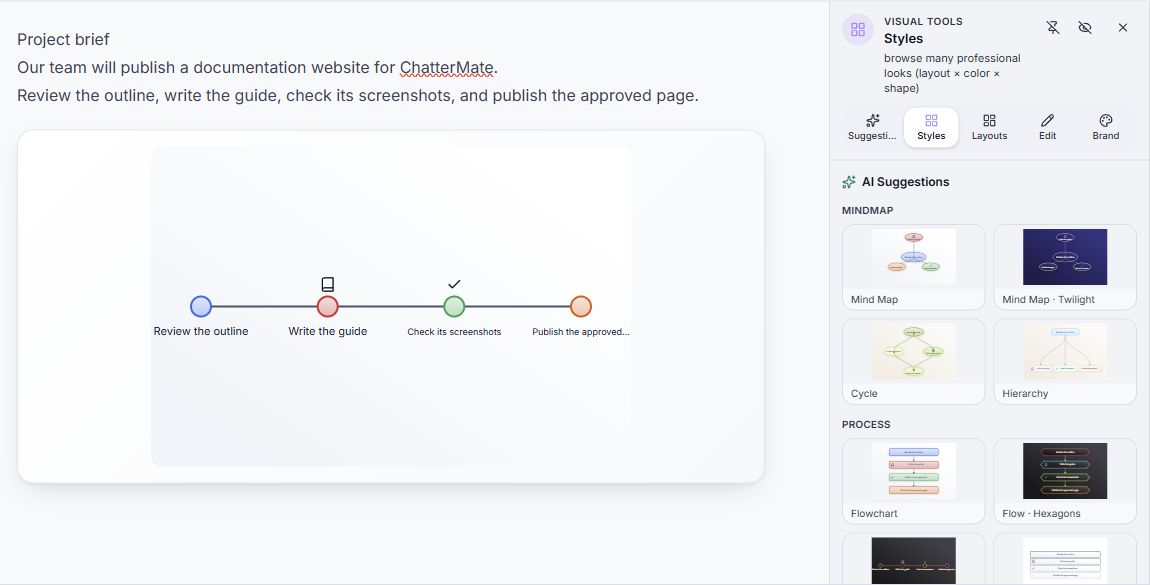Click the blue Review the outline node
Screen dimensions: 1150x585
click(x=201, y=306)
